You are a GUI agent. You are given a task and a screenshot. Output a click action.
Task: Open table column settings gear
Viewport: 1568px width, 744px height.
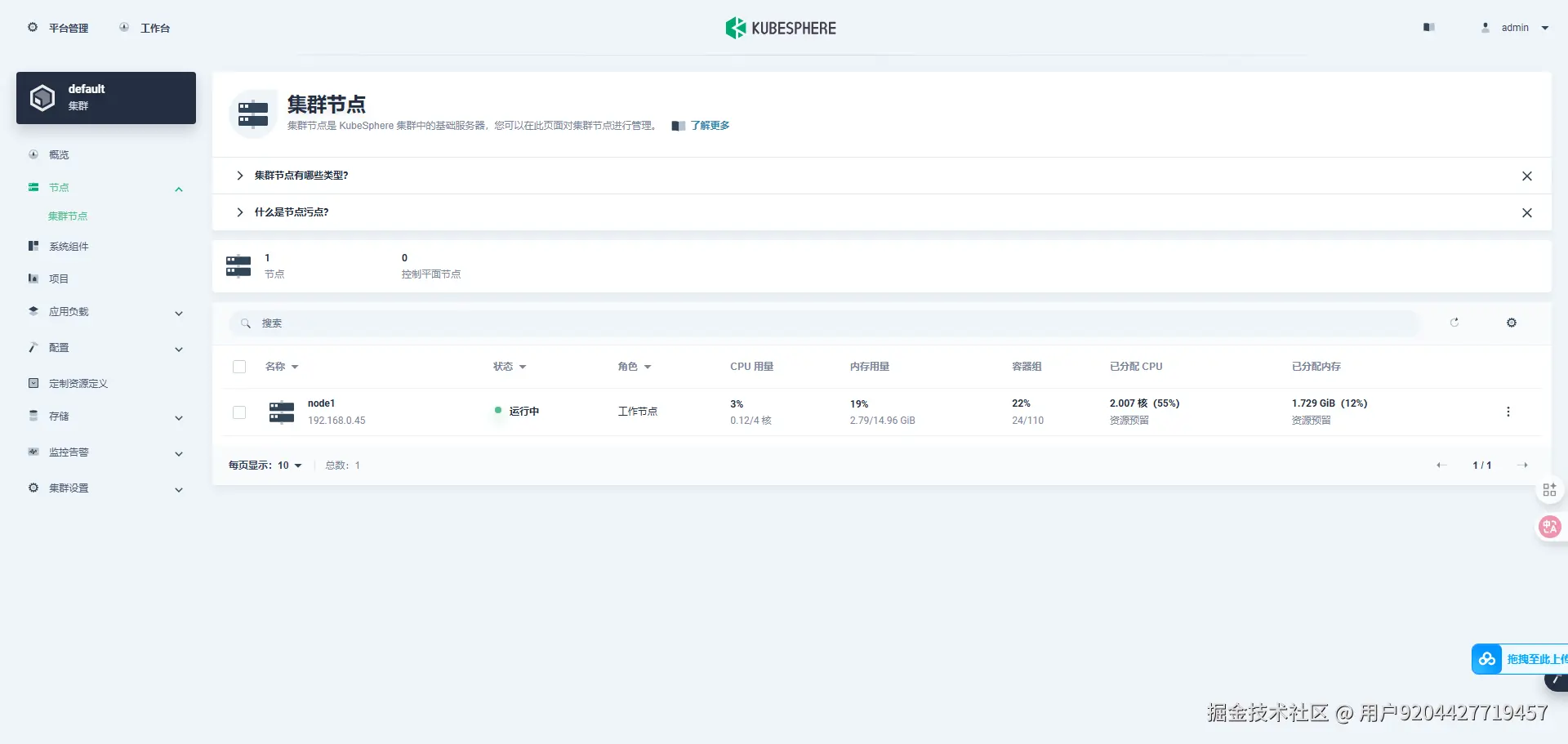pos(1512,323)
